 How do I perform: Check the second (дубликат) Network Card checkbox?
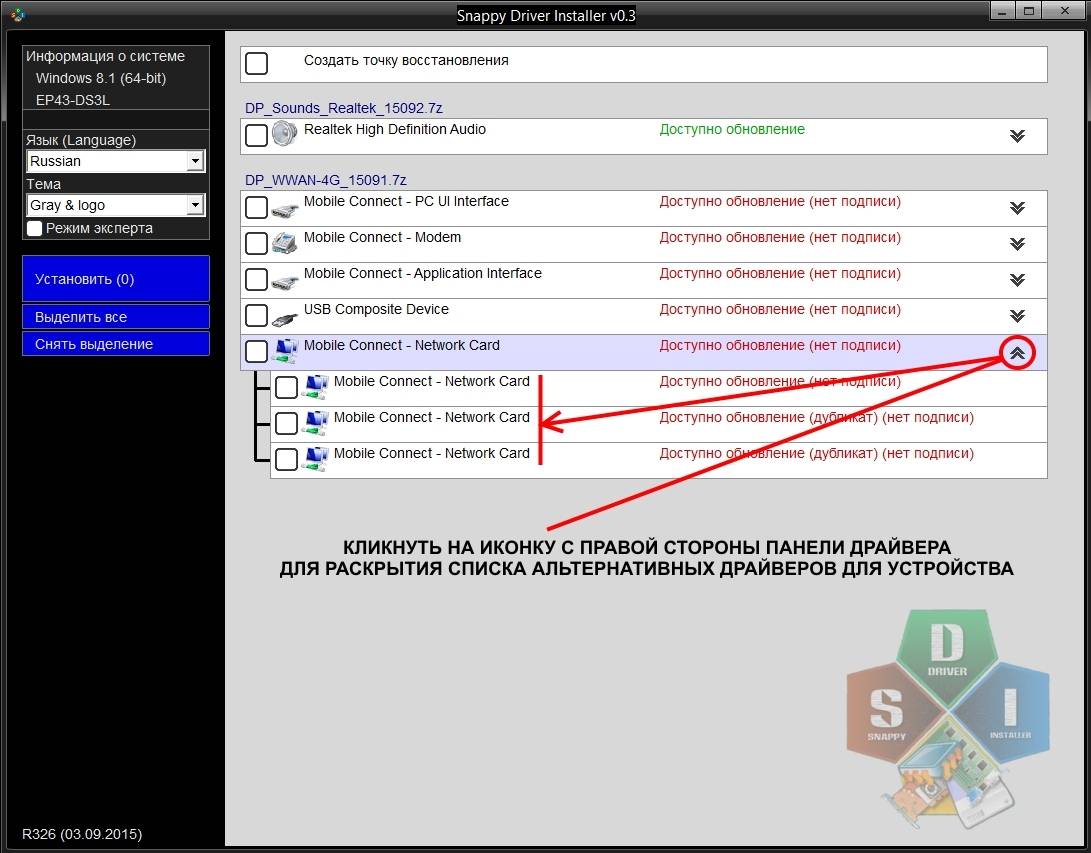click(286, 423)
